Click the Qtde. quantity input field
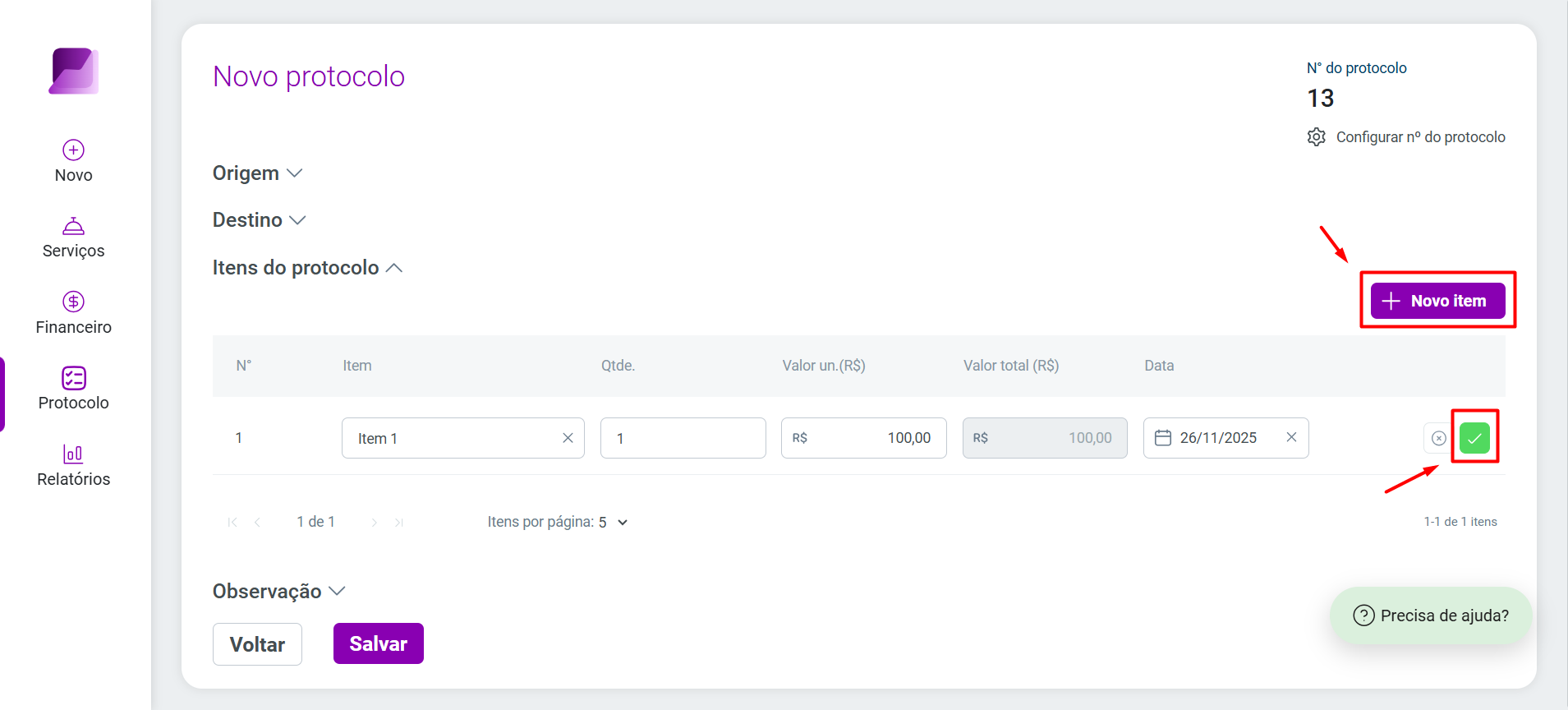Screen dimensions: 1568x710 coord(683,438)
